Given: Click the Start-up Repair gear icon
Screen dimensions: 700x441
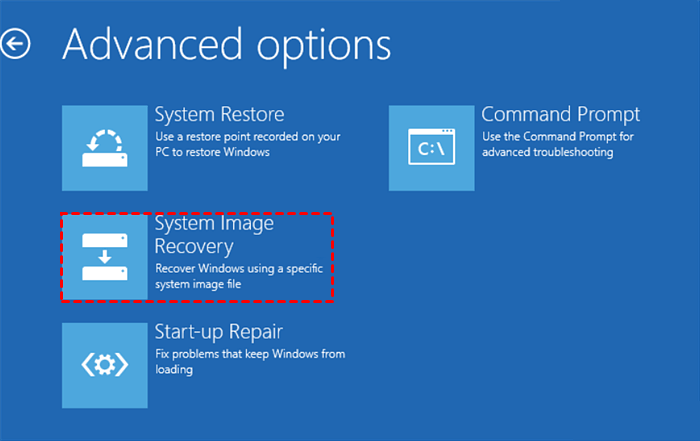Looking at the screenshot, I should [x=104, y=365].
